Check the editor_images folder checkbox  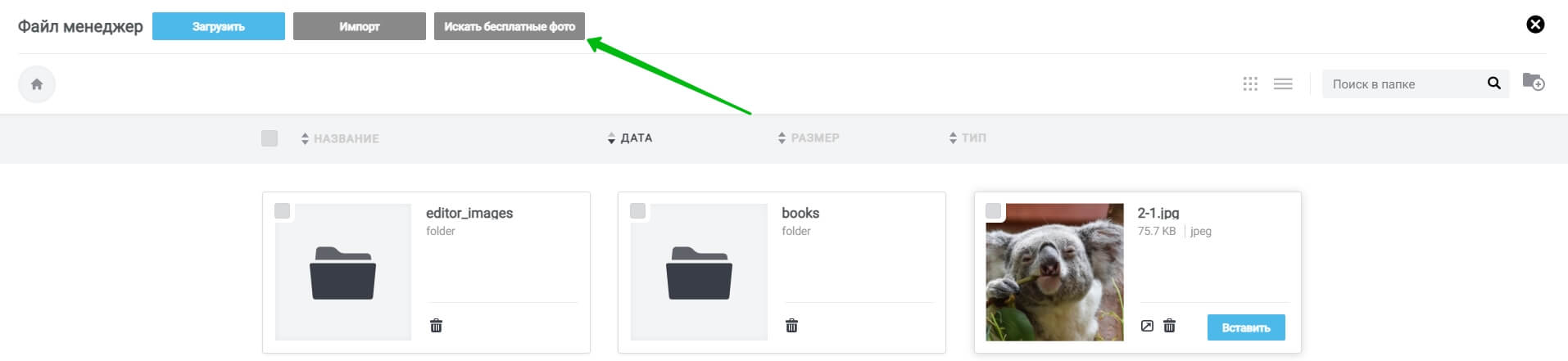pyautogui.click(x=282, y=211)
